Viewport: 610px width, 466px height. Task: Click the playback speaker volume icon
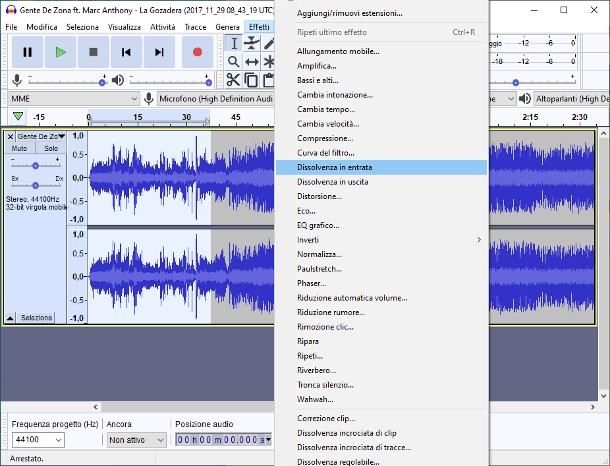point(117,80)
